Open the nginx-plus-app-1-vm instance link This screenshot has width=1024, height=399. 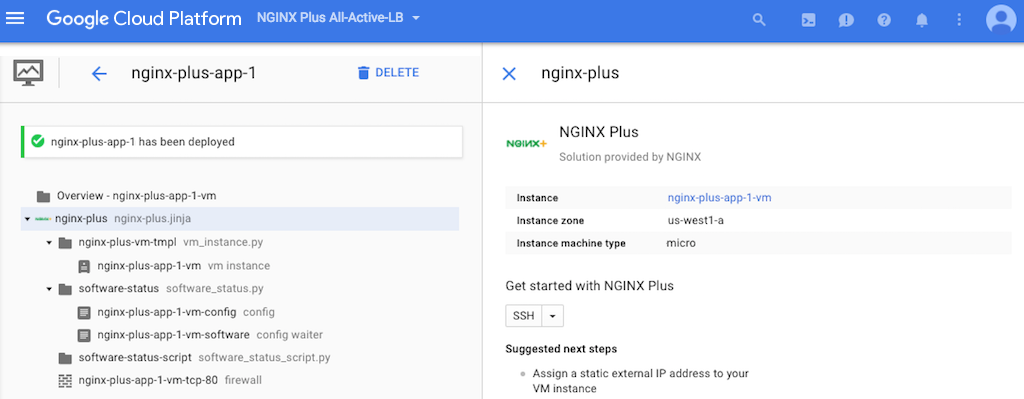719,197
